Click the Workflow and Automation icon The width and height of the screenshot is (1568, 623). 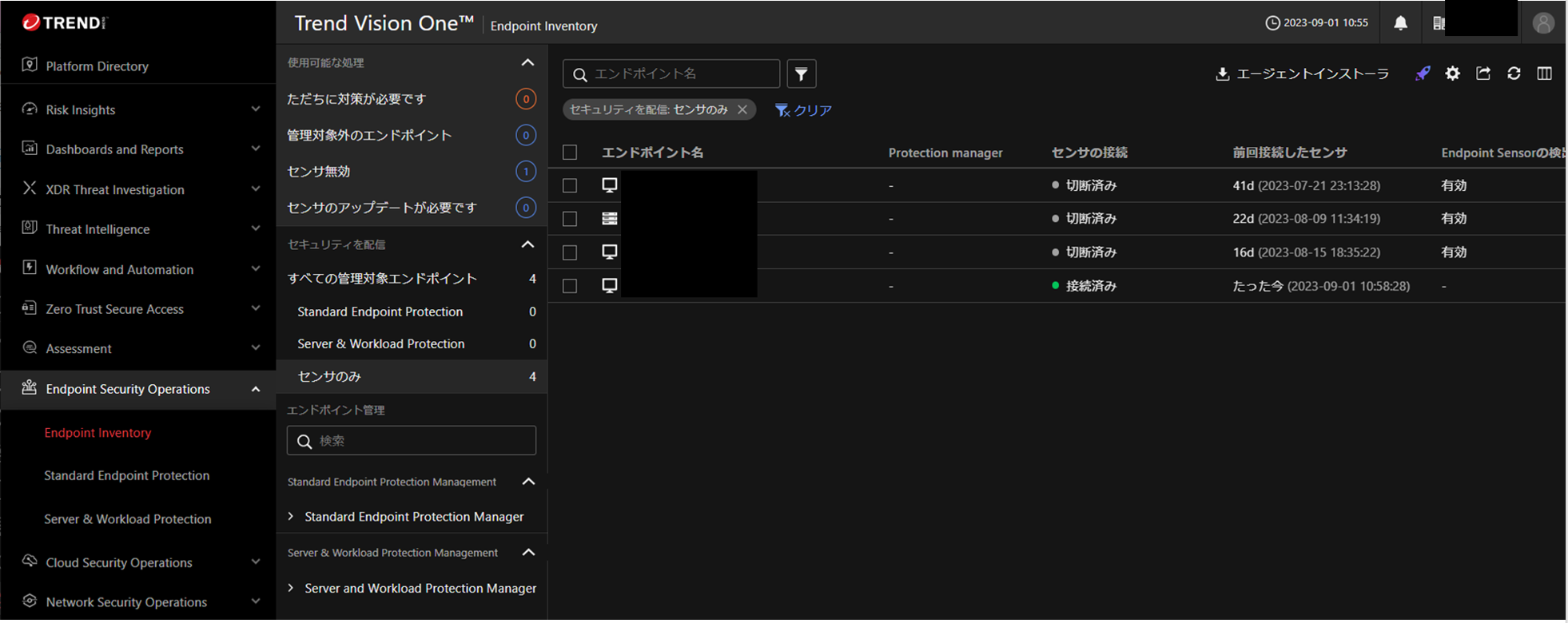click(30, 268)
